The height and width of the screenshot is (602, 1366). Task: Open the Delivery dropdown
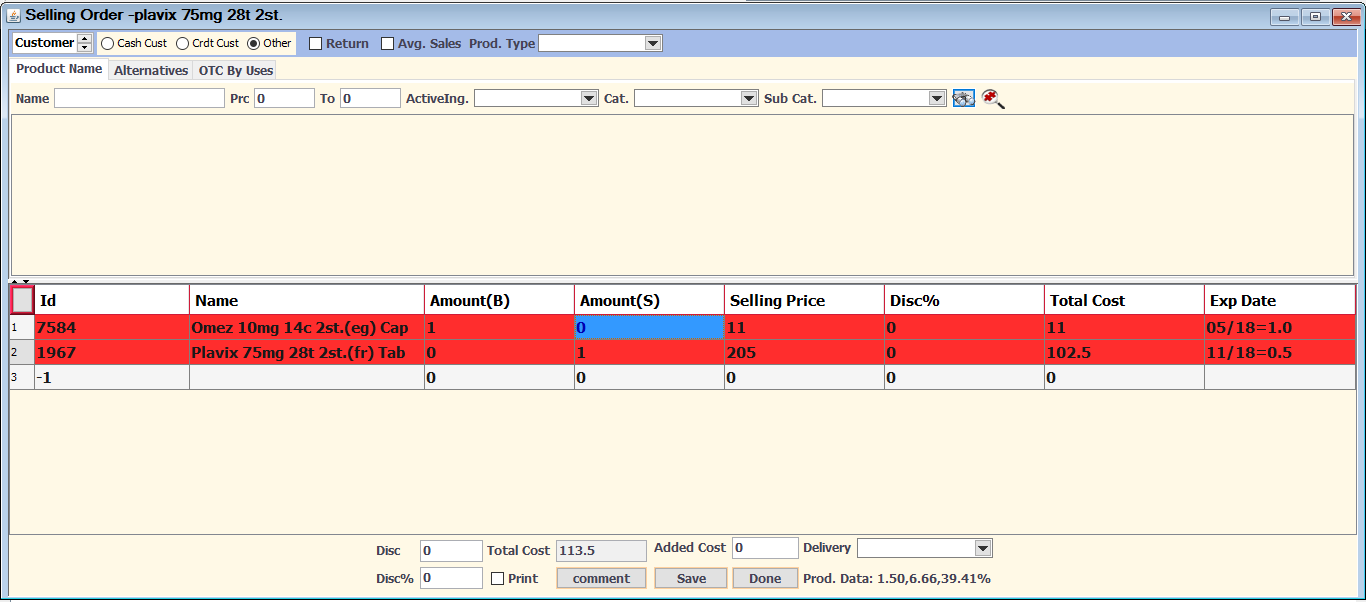(x=983, y=548)
